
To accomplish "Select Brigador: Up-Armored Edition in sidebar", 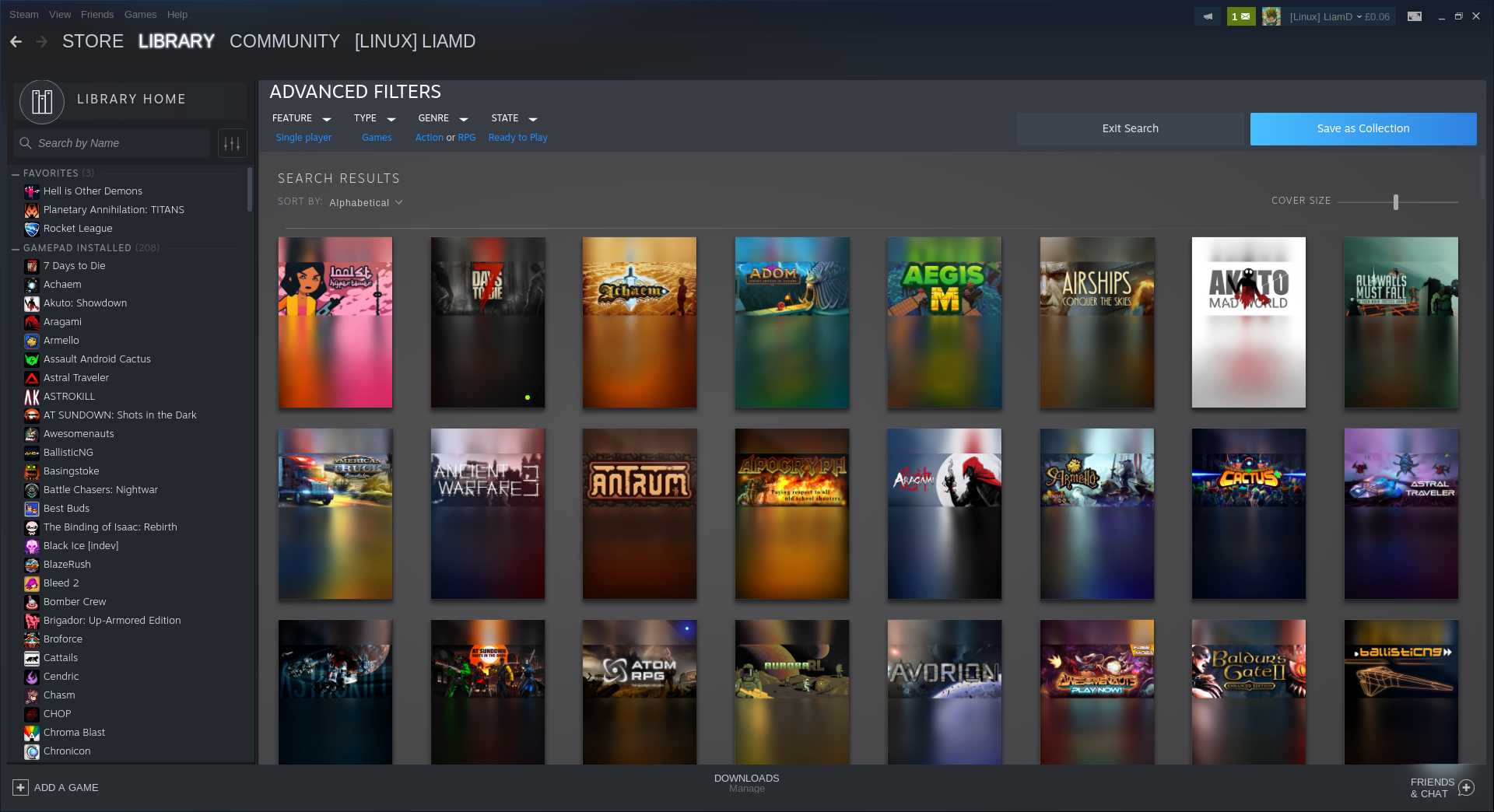I will pyautogui.click(x=112, y=621).
